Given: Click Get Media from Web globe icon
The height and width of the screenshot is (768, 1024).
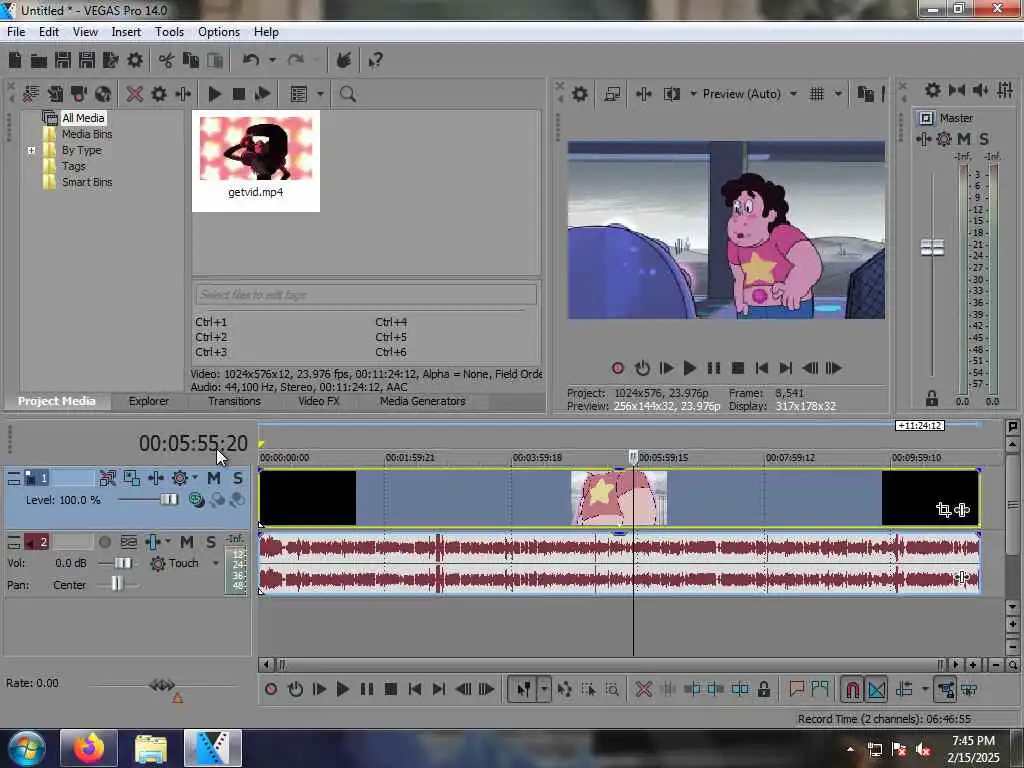Looking at the screenshot, I should pos(103,94).
